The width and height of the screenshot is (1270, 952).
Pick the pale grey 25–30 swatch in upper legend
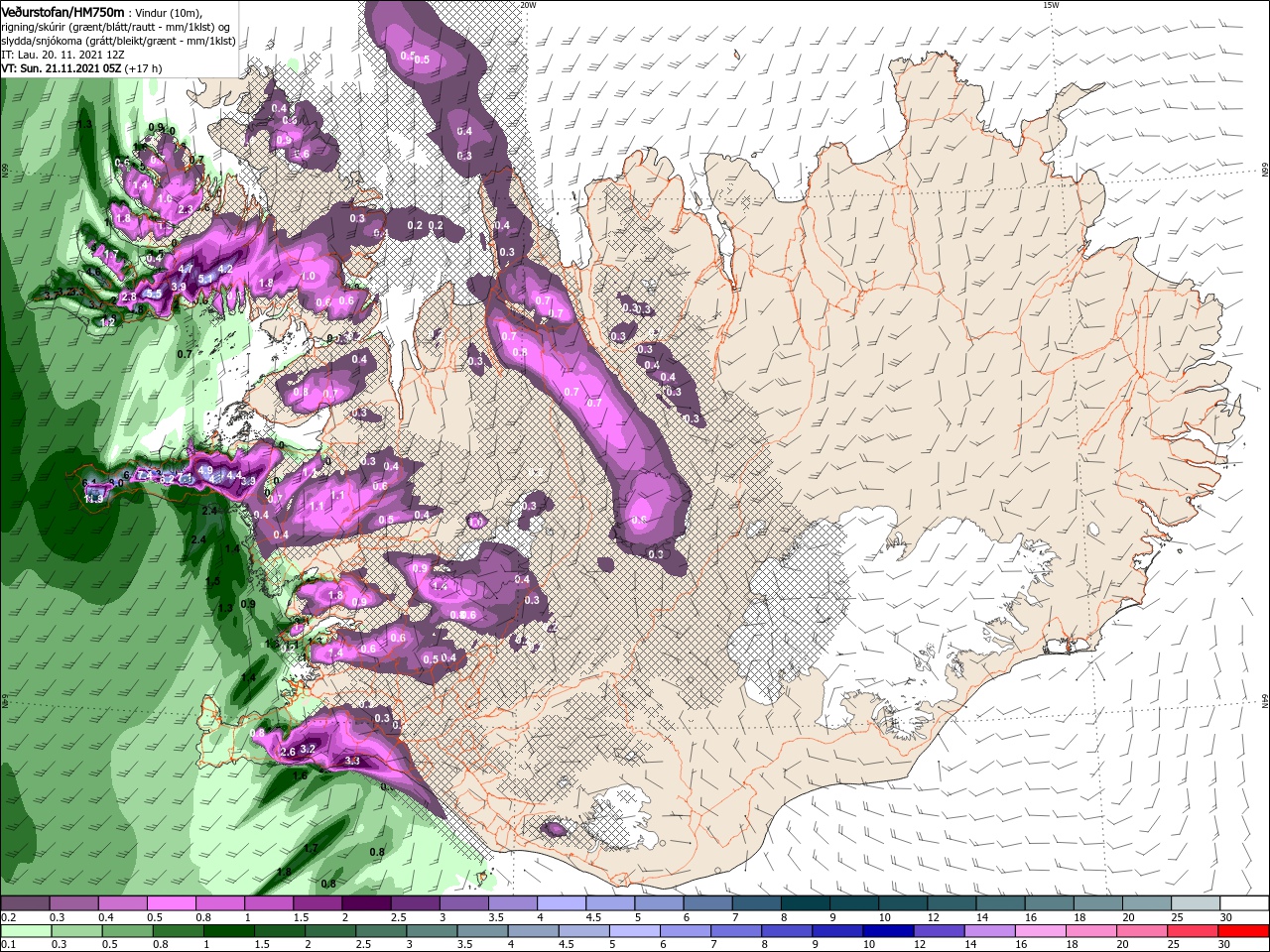[1197, 903]
